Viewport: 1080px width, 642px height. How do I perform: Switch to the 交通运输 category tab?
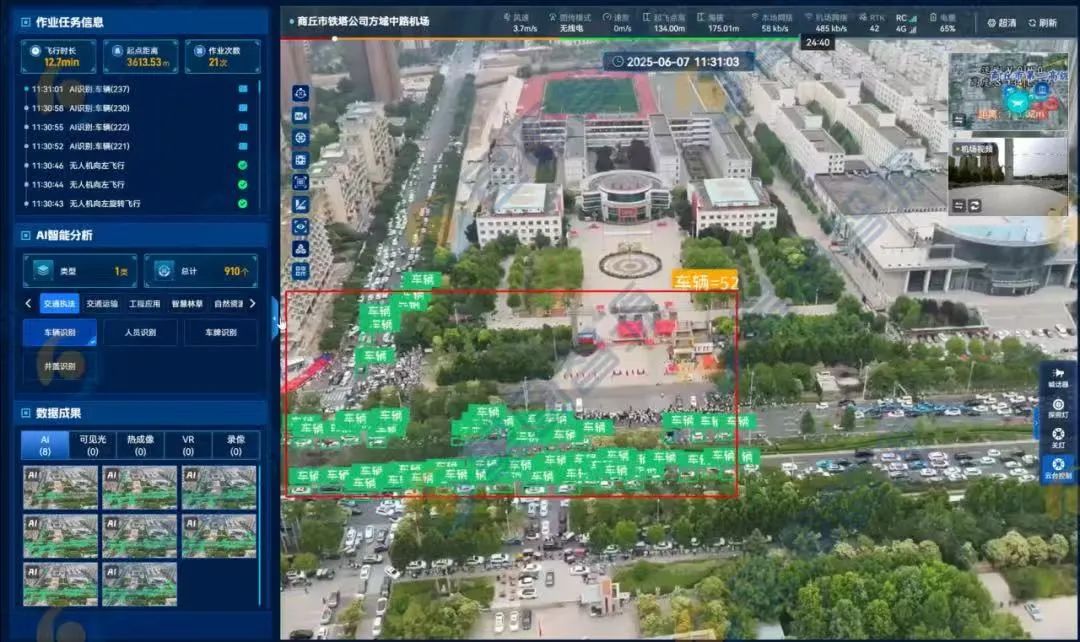click(102, 304)
